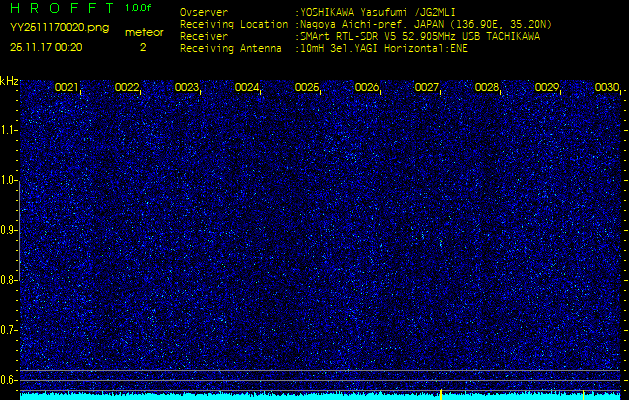Screen dimensions: 629x400
Task: Click the 26.11.17 00:20 timestamp
Action: (46, 46)
